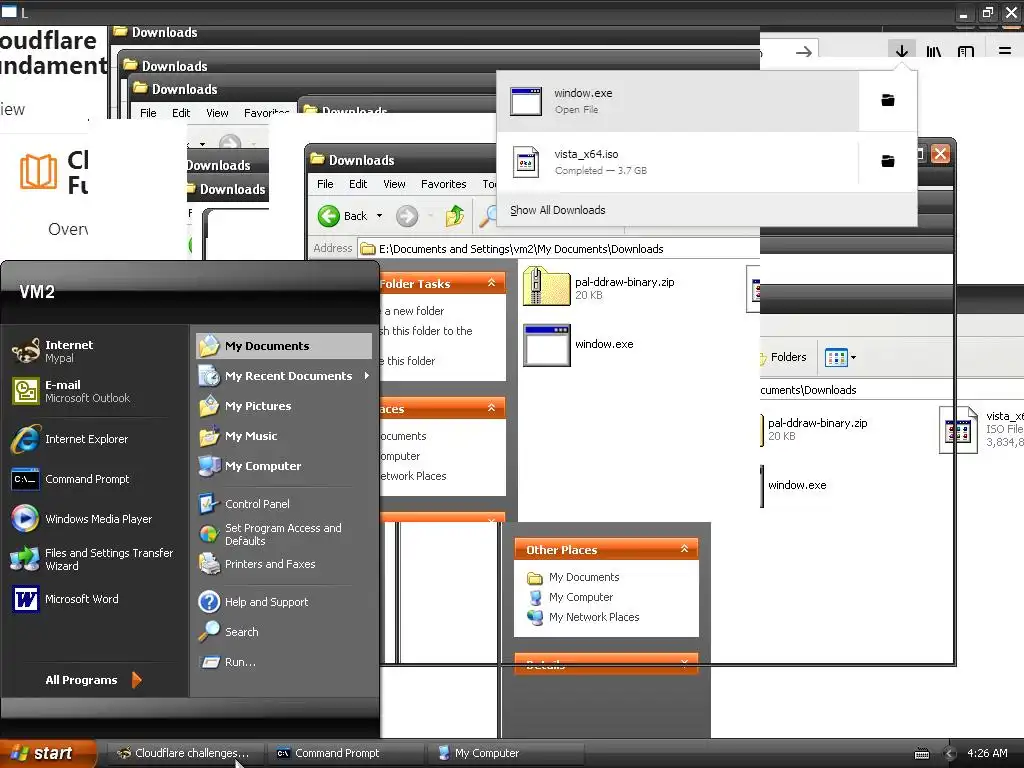Open the browser hamburger menu

click(1004, 51)
